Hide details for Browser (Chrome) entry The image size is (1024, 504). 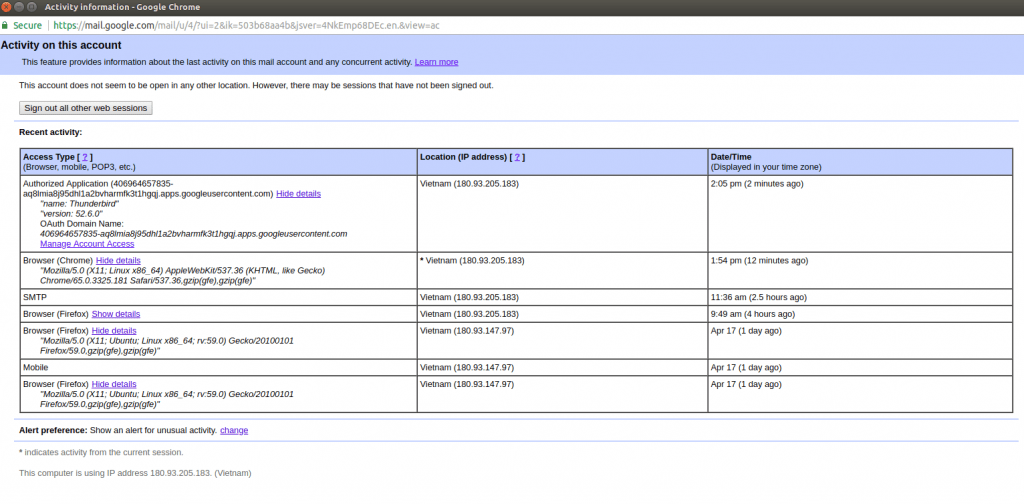point(118,260)
